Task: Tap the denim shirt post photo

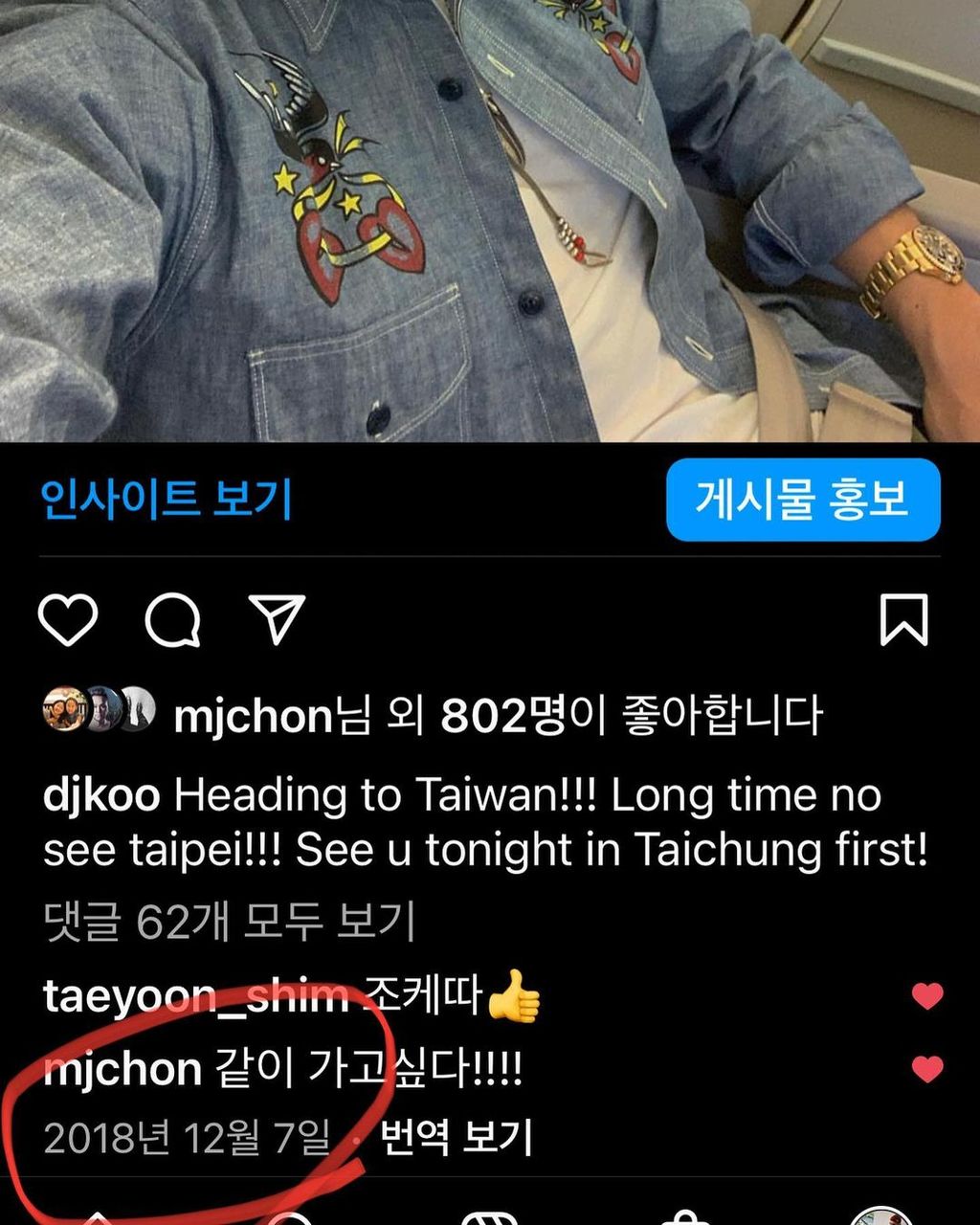Action: click(x=490, y=220)
